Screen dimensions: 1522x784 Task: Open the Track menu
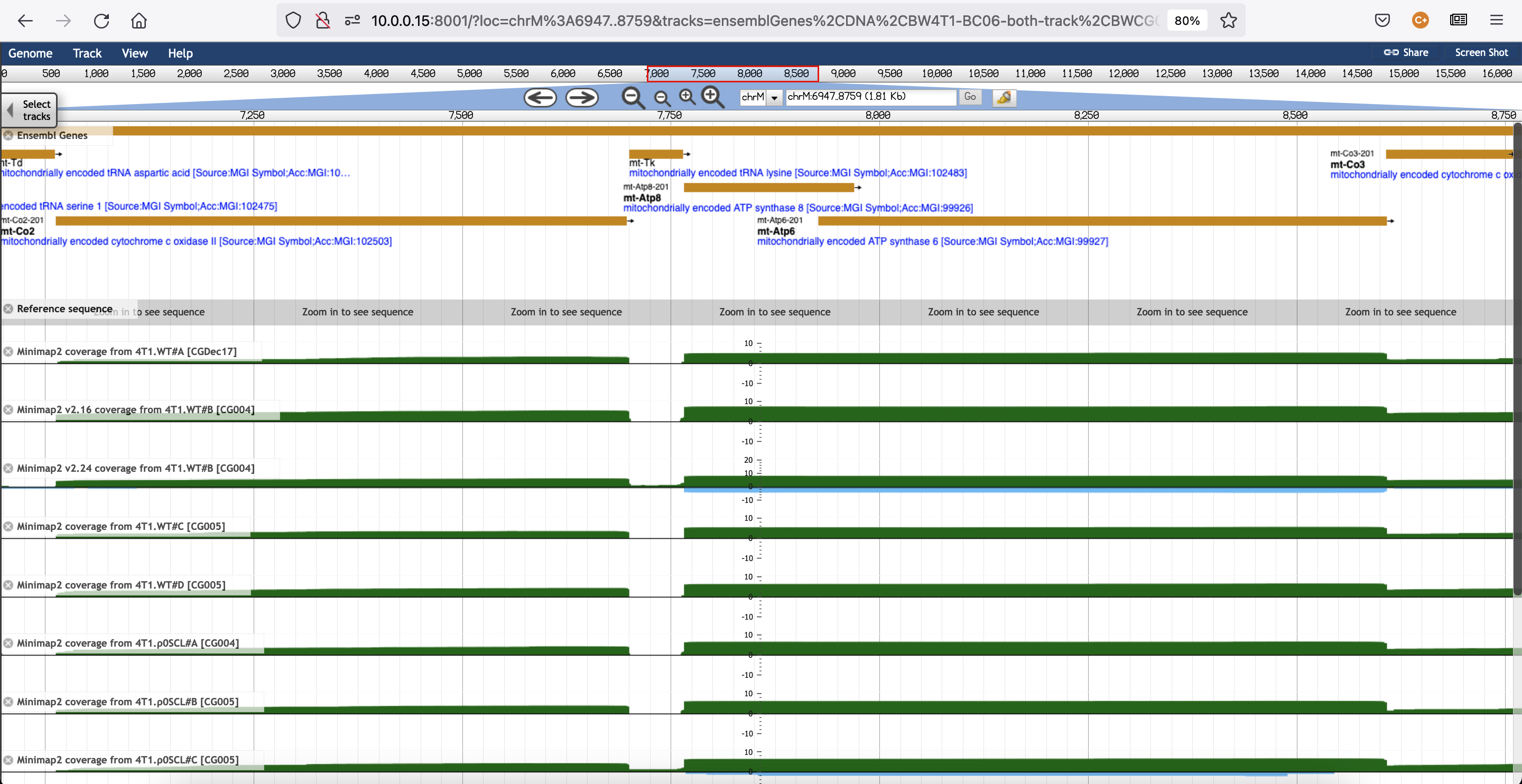(87, 53)
